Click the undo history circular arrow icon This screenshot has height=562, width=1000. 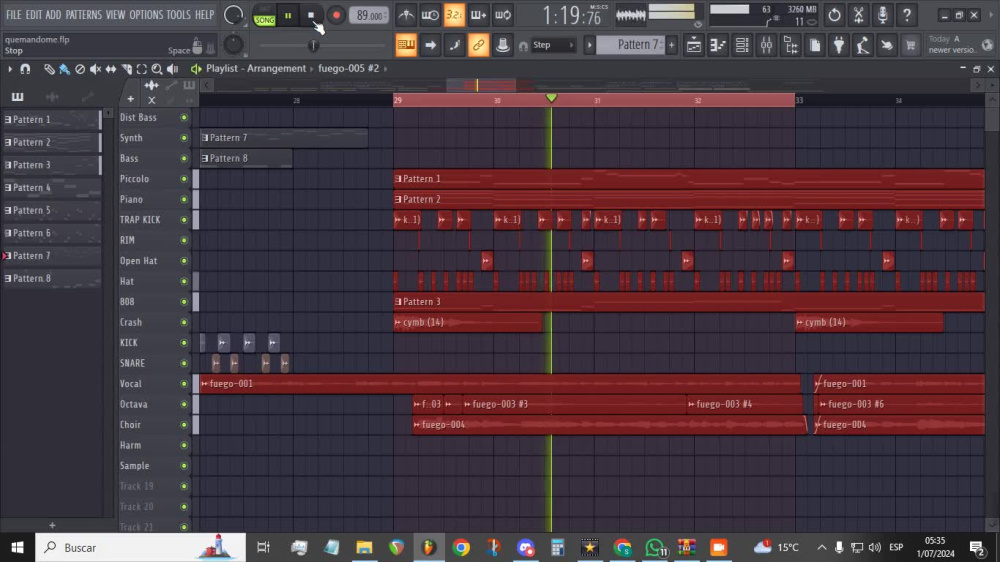[x=834, y=15]
